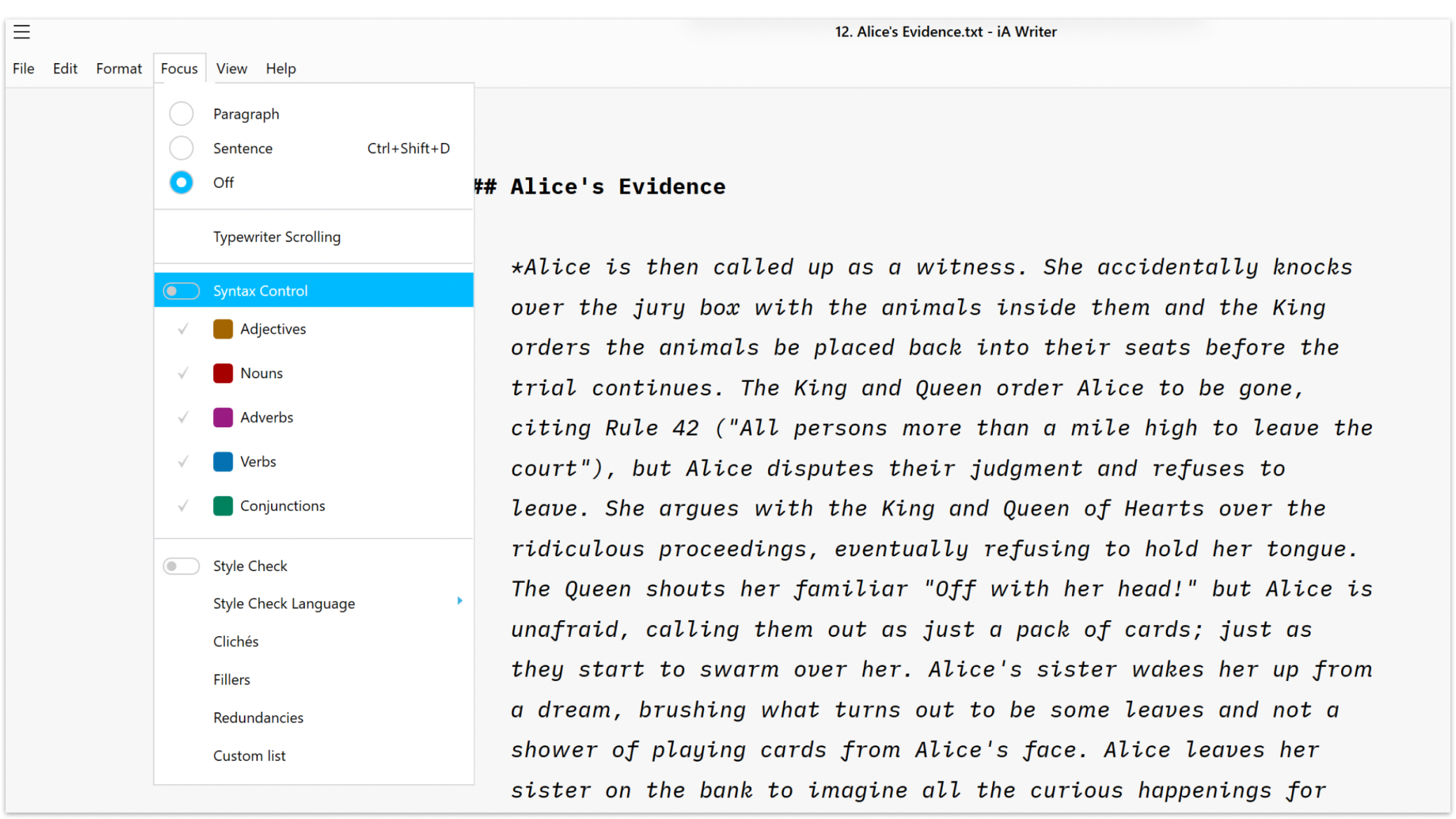The height and width of the screenshot is (819, 1456).
Task: Toggle the Conjunctions checkmark
Action: pyautogui.click(x=183, y=506)
